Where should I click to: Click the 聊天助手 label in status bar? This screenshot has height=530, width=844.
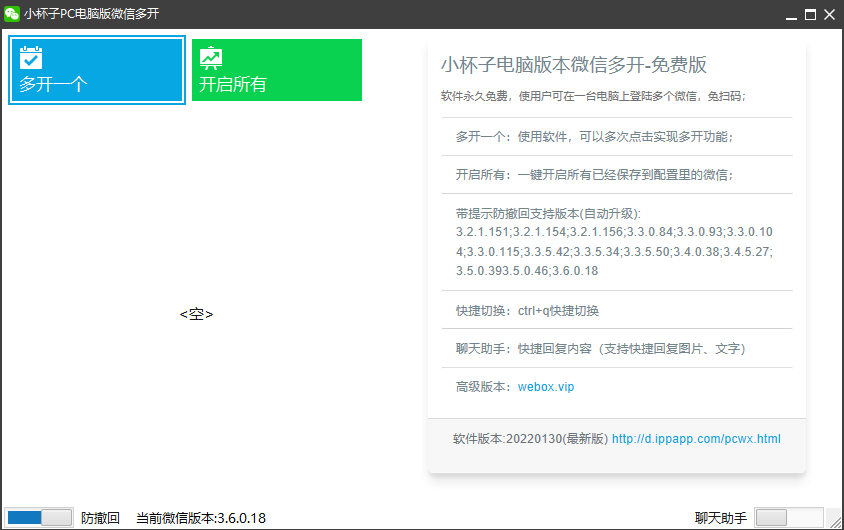tap(721, 518)
